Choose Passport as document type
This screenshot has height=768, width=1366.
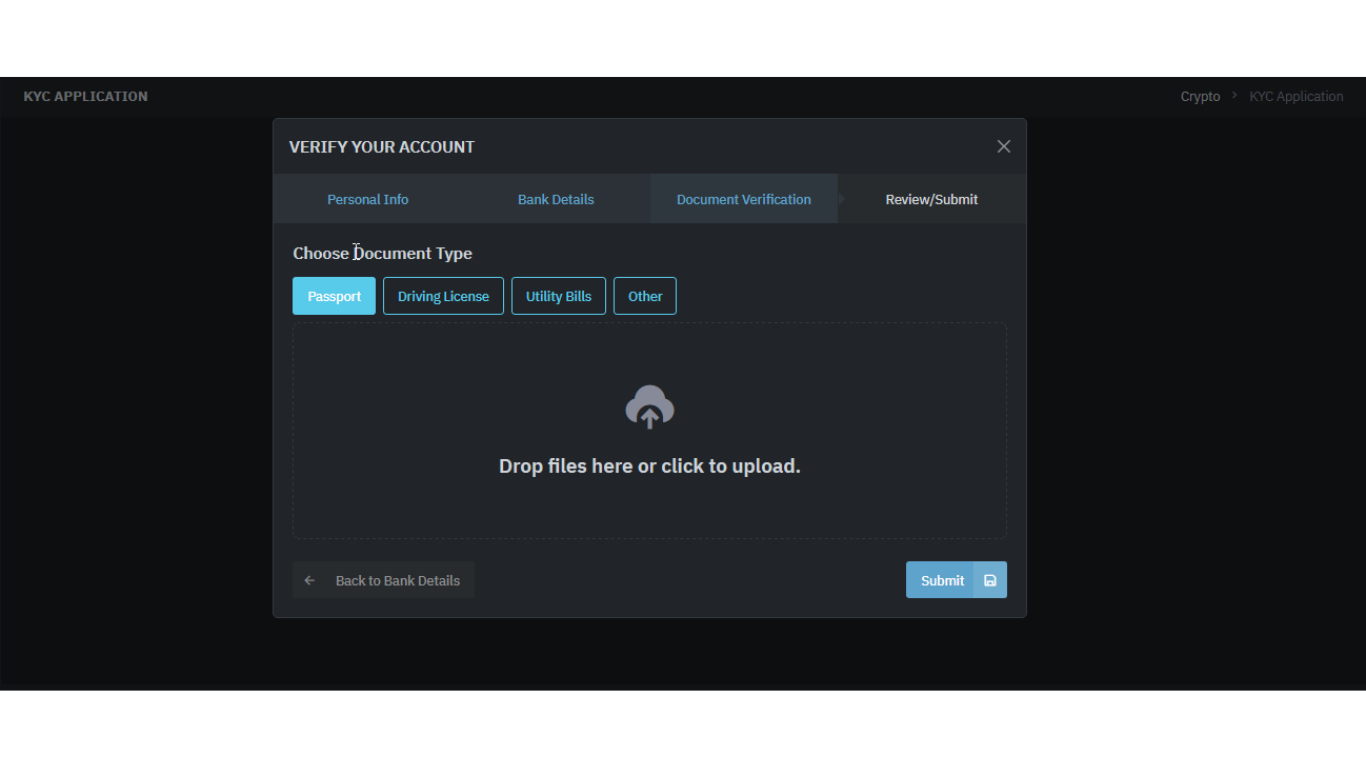pos(334,297)
